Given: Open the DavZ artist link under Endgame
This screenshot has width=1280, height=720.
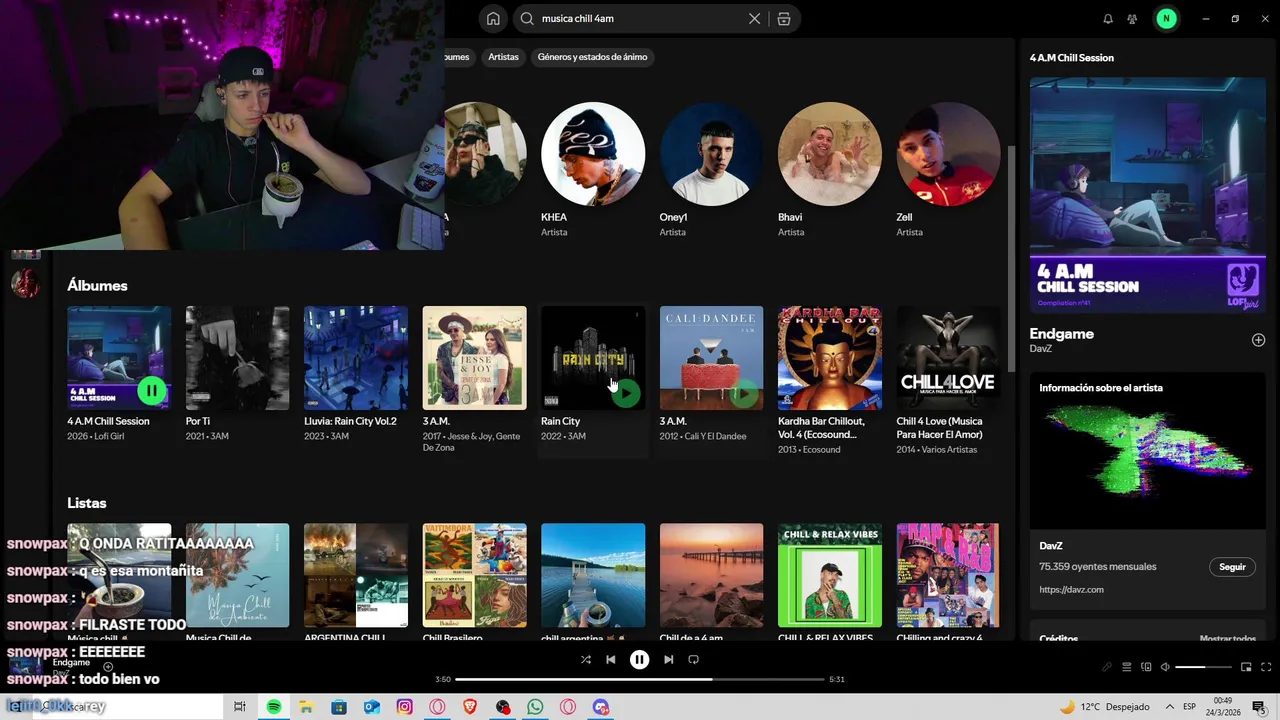Looking at the screenshot, I should (1041, 349).
